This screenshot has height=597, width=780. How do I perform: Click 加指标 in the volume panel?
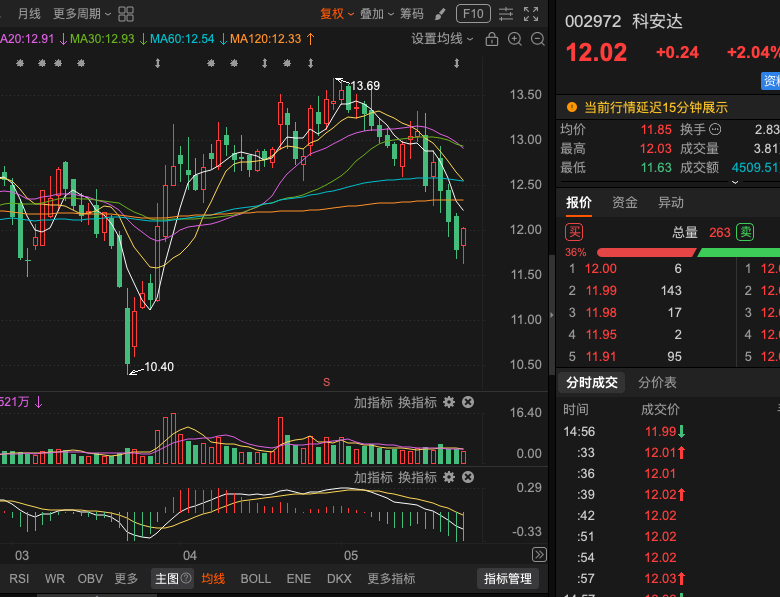373,402
